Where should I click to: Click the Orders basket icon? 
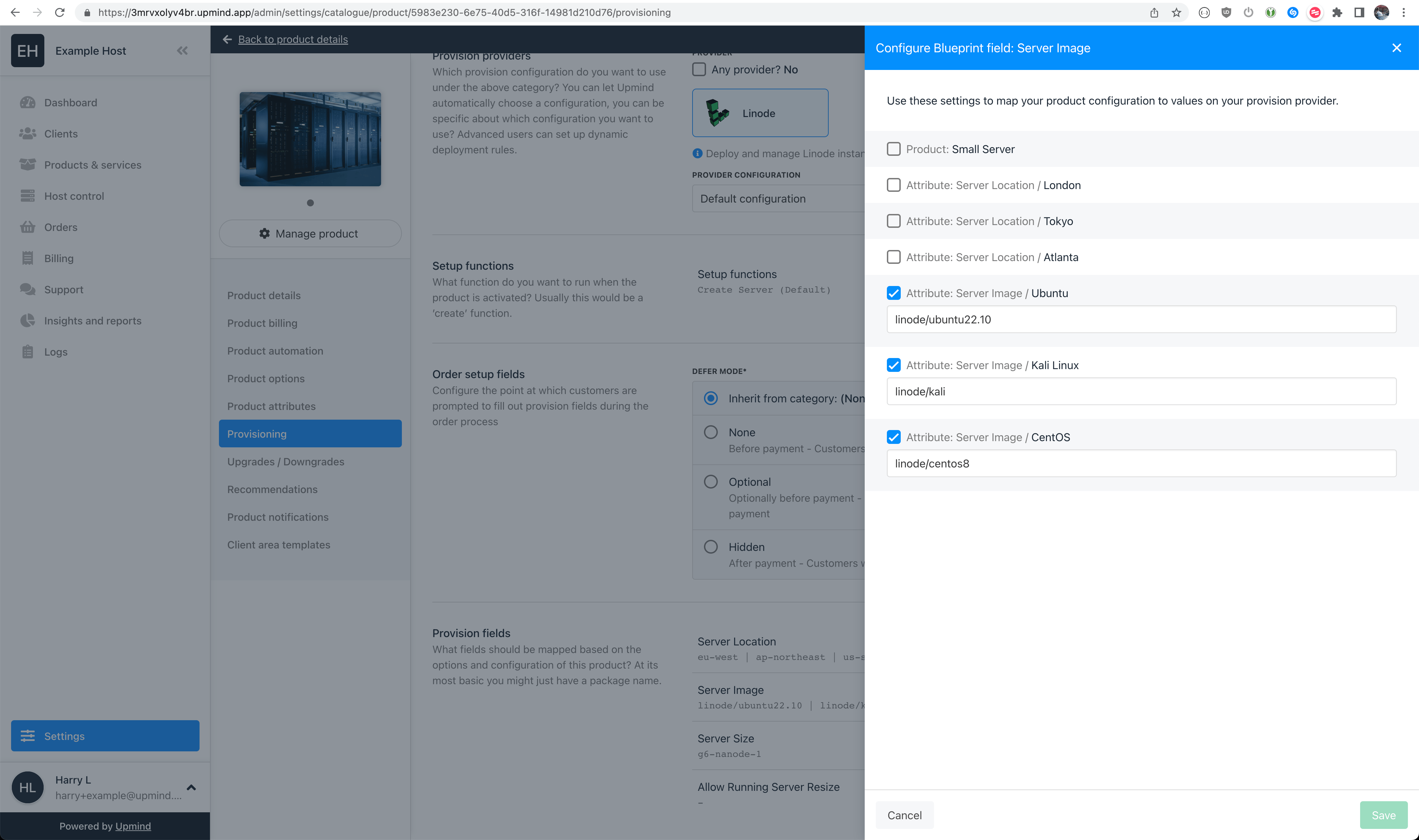(27, 227)
